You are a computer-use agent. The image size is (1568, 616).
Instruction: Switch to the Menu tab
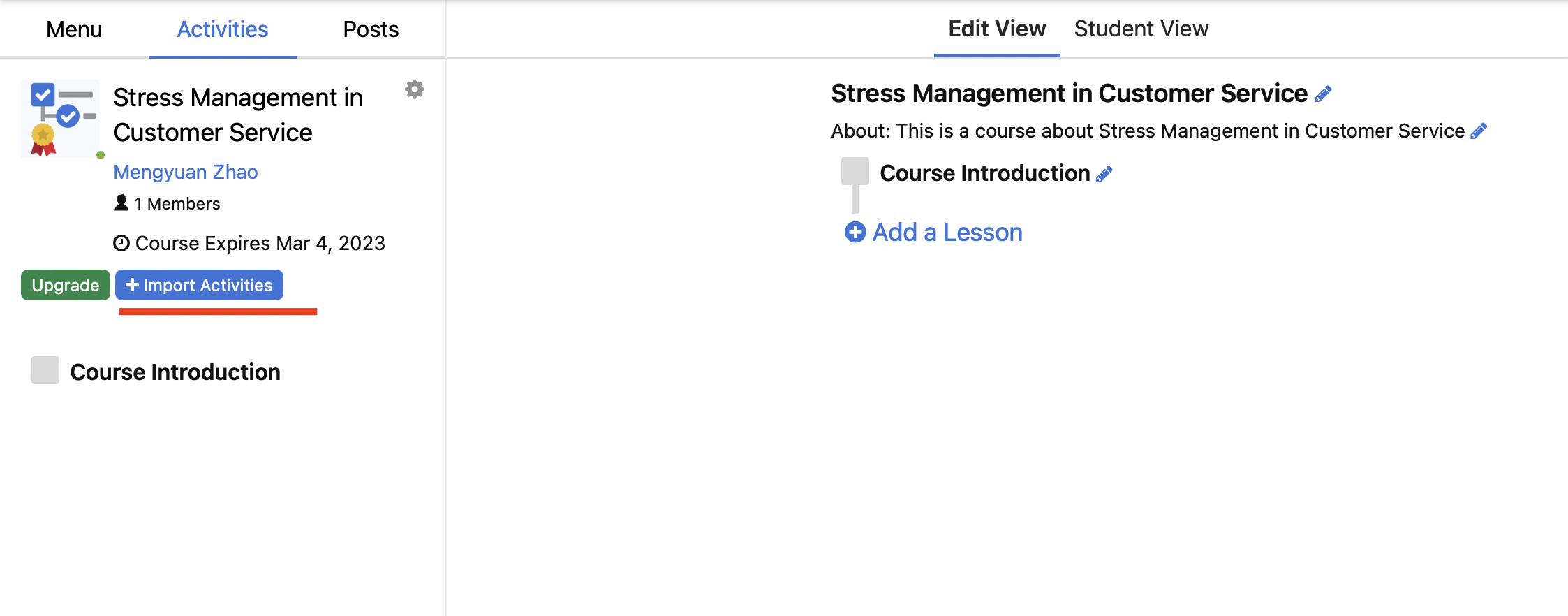[74, 29]
